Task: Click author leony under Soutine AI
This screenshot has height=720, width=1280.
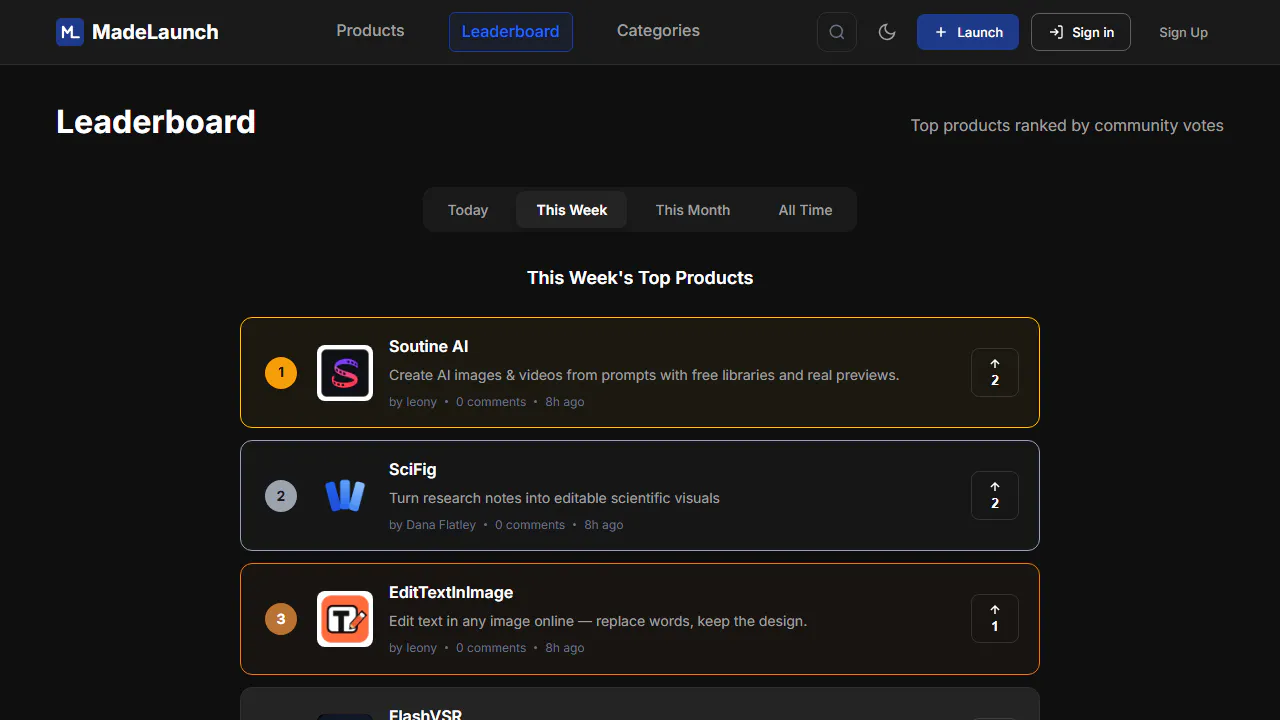Action: [413, 402]
